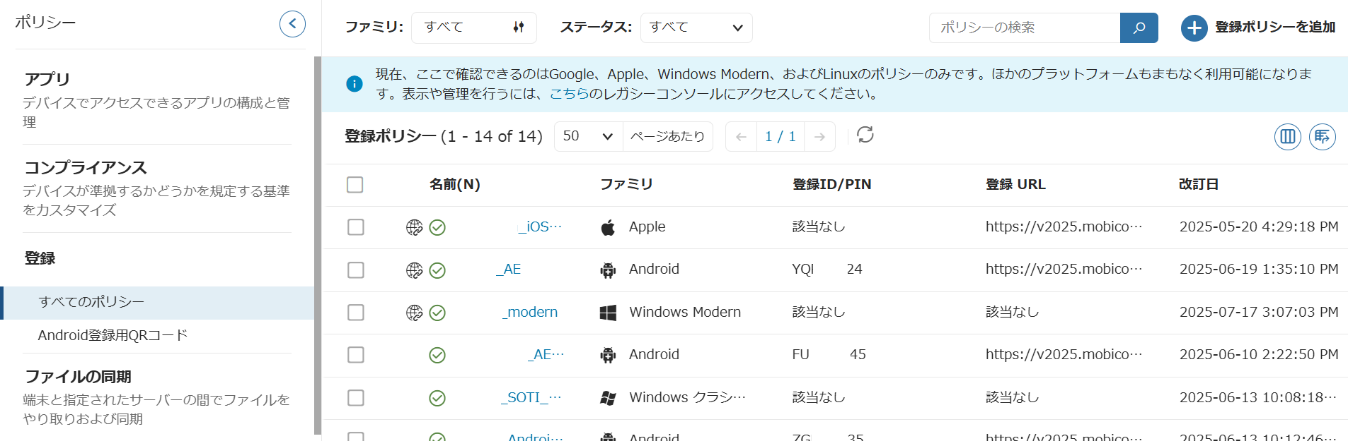The image size is (1348, 441).
Task: Click the search magnifier button
Action: coord(1139,28)
